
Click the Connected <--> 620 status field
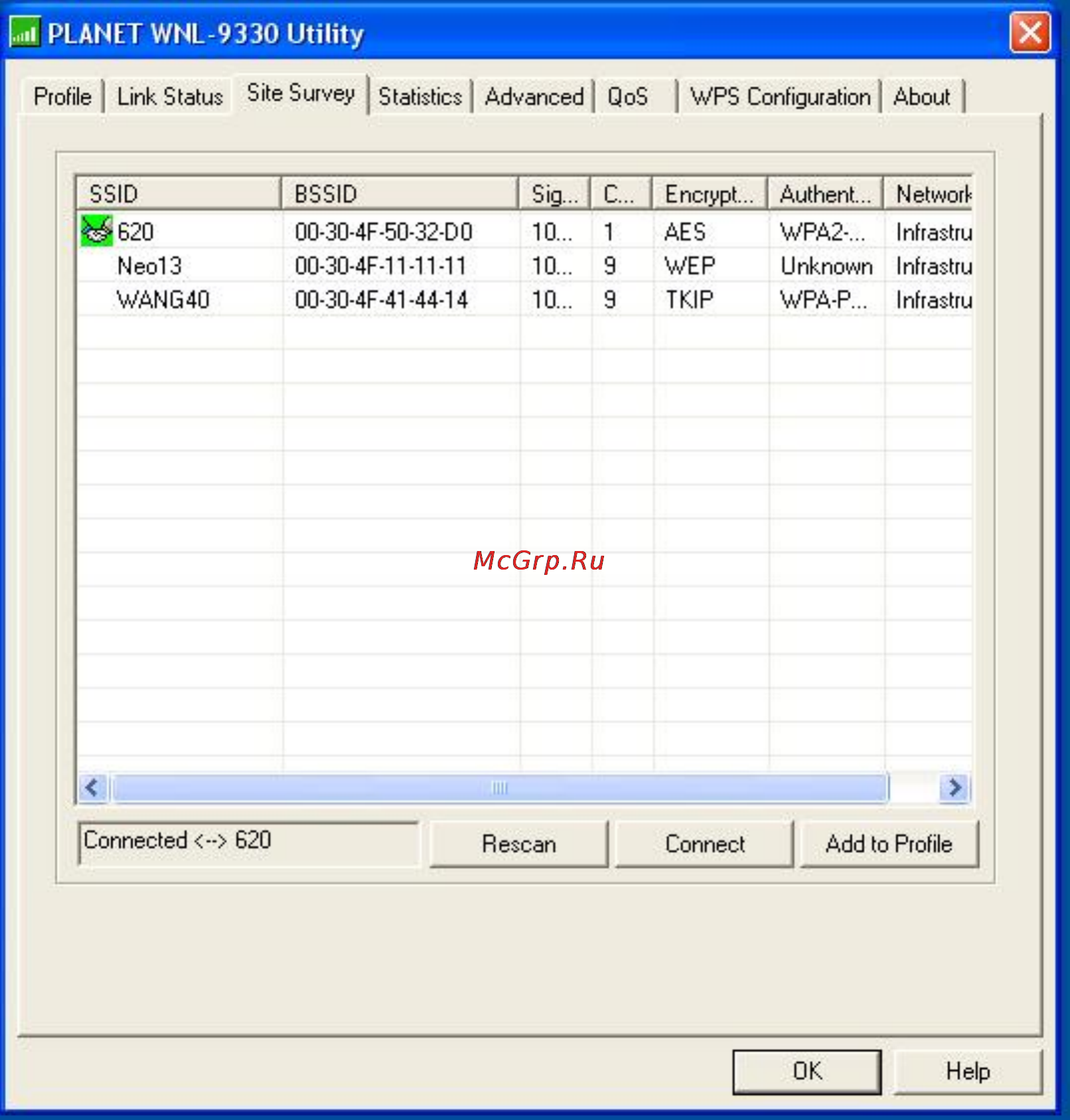tap(248, 843)
